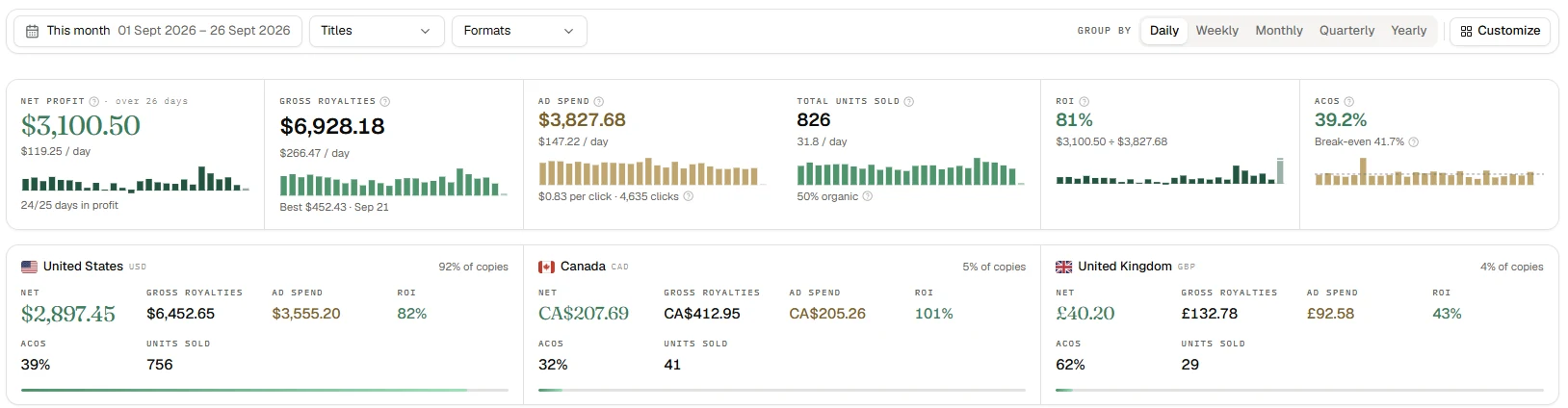Open ROI help info icon
Viewport: 1568px width, 408px height.
coord(1085,101)
